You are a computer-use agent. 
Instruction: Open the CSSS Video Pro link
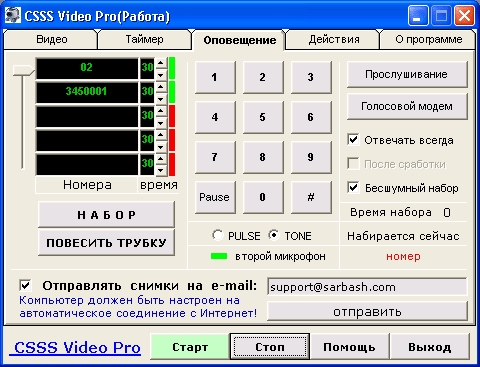77,348
